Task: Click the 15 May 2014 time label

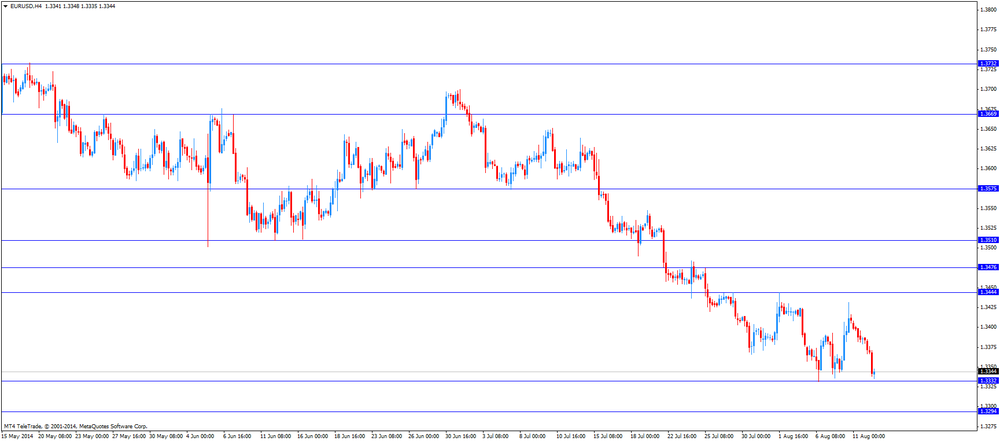Action: point(15,437)
